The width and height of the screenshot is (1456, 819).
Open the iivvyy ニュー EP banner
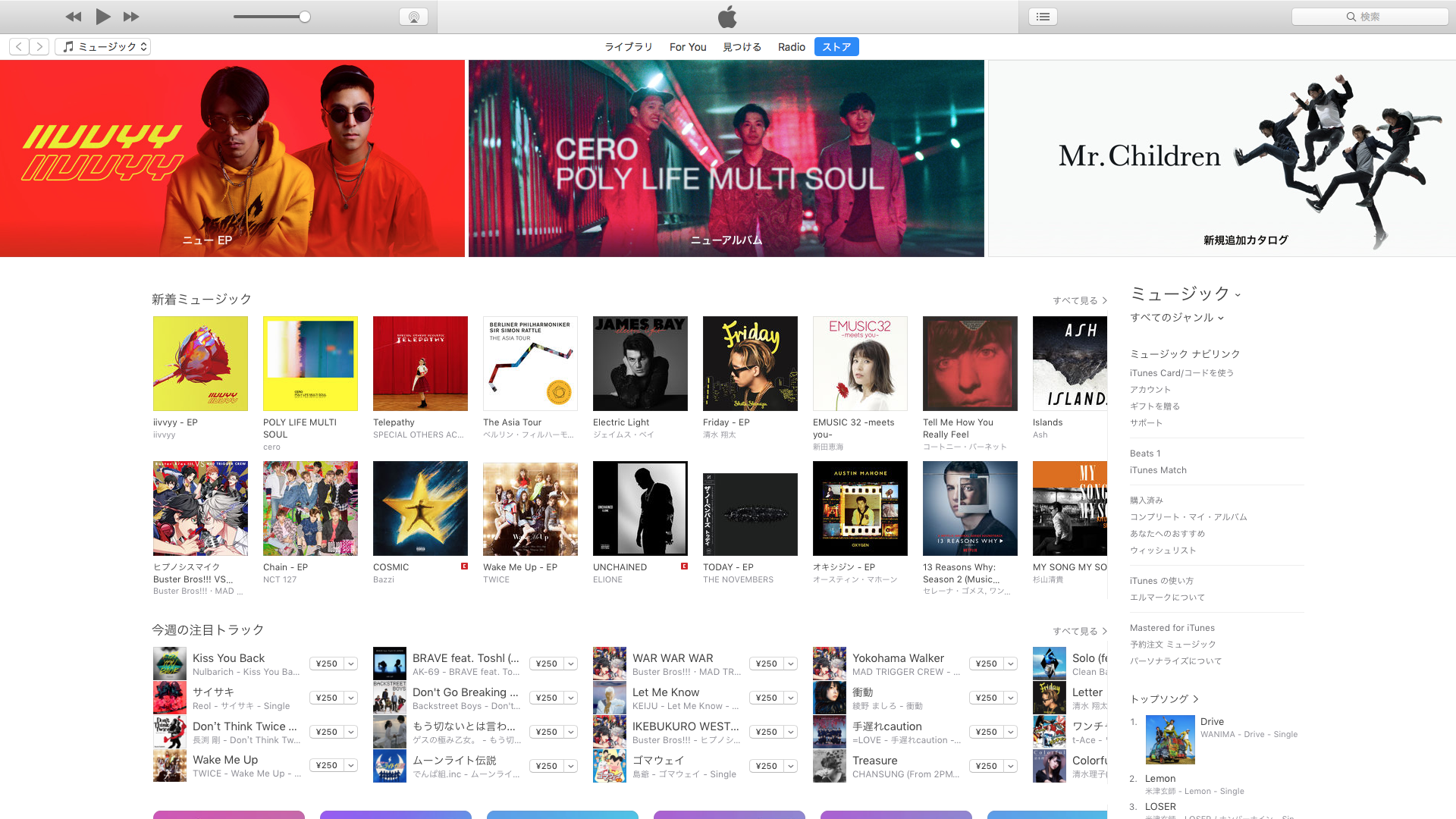(x=232, y=158)
